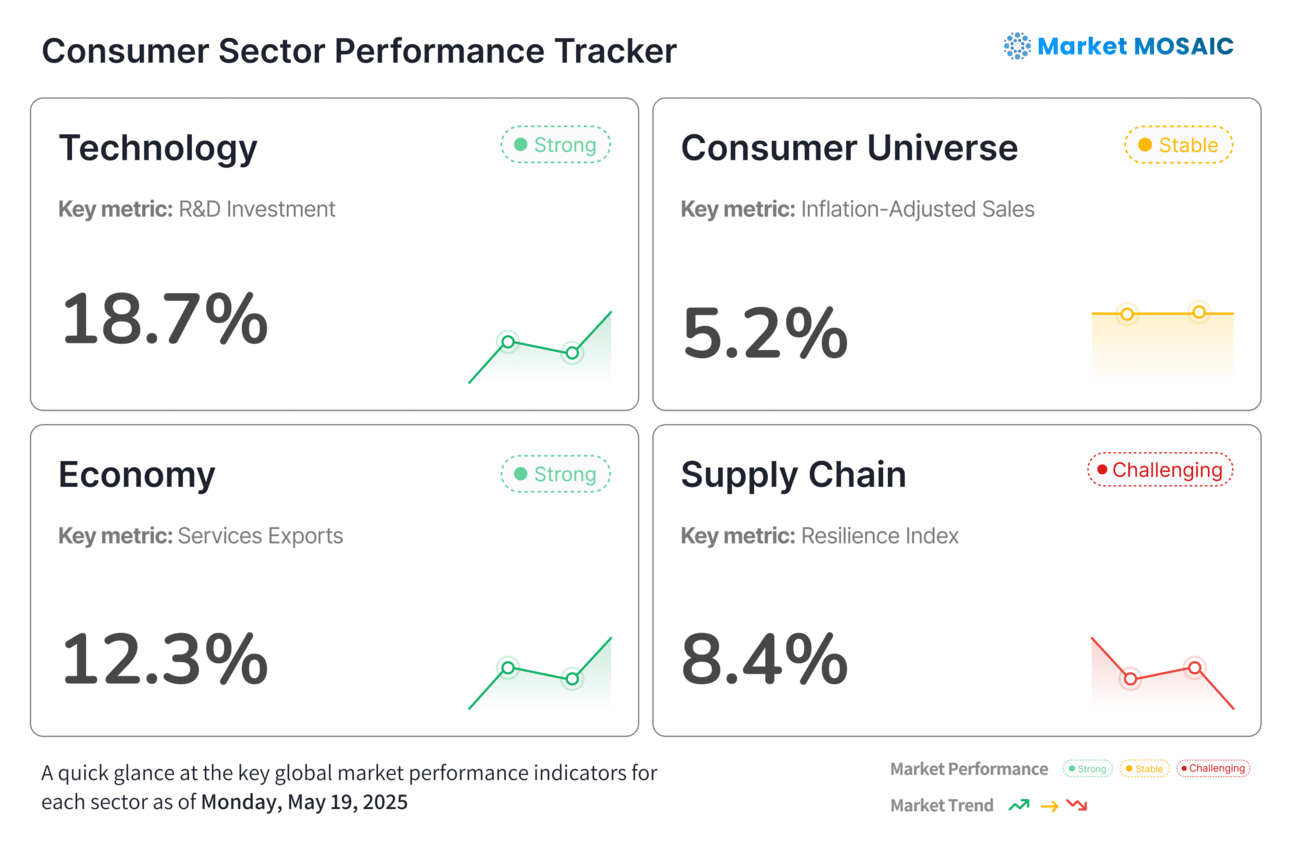Select the small Strong legend badge

pyautogui.click(x=1087, y=769)
